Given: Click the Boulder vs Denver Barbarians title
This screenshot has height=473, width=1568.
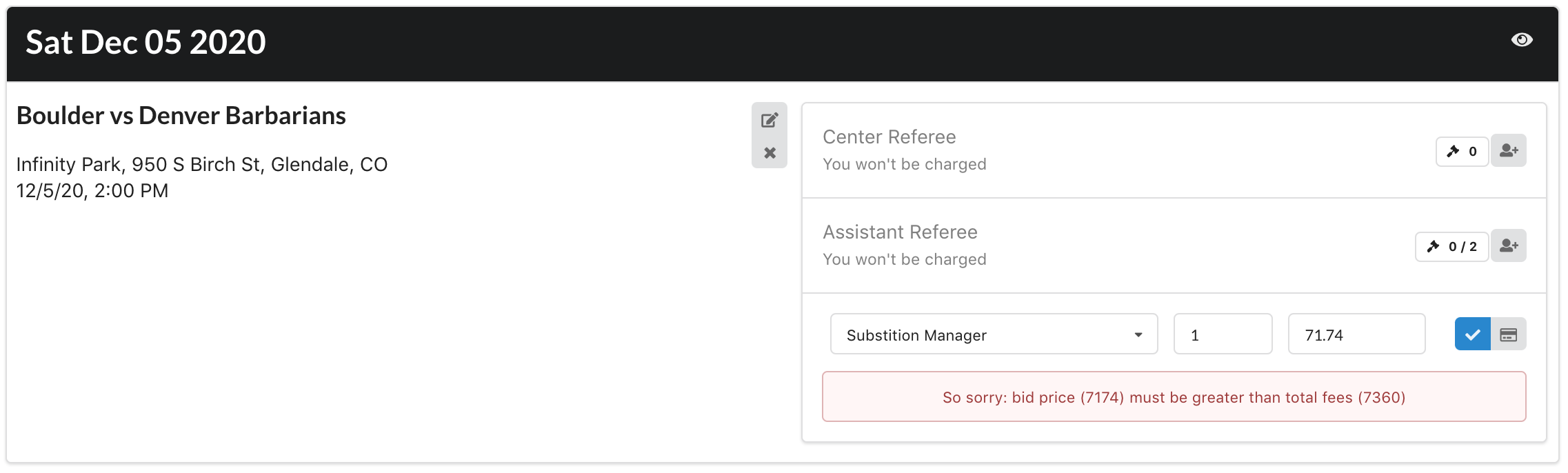Looking at the screenshot, I should (x=181, y=116).
